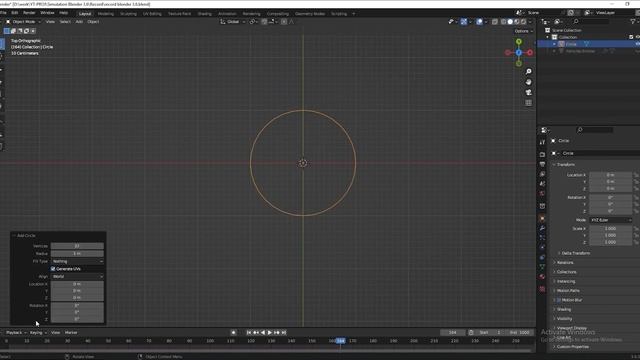Toggle snapping magnet in viewport header

264,22
